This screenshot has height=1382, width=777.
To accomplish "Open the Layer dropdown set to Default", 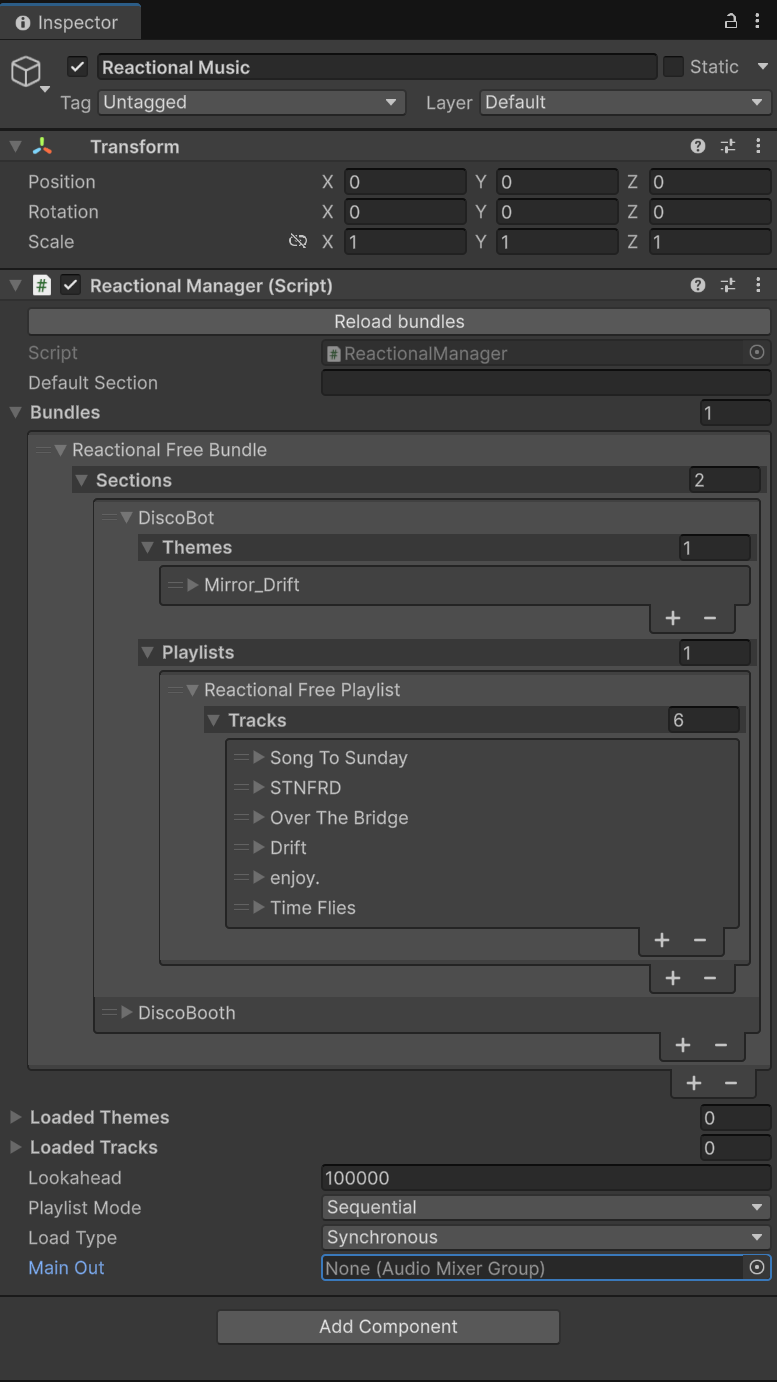I will tap(625, 102).
